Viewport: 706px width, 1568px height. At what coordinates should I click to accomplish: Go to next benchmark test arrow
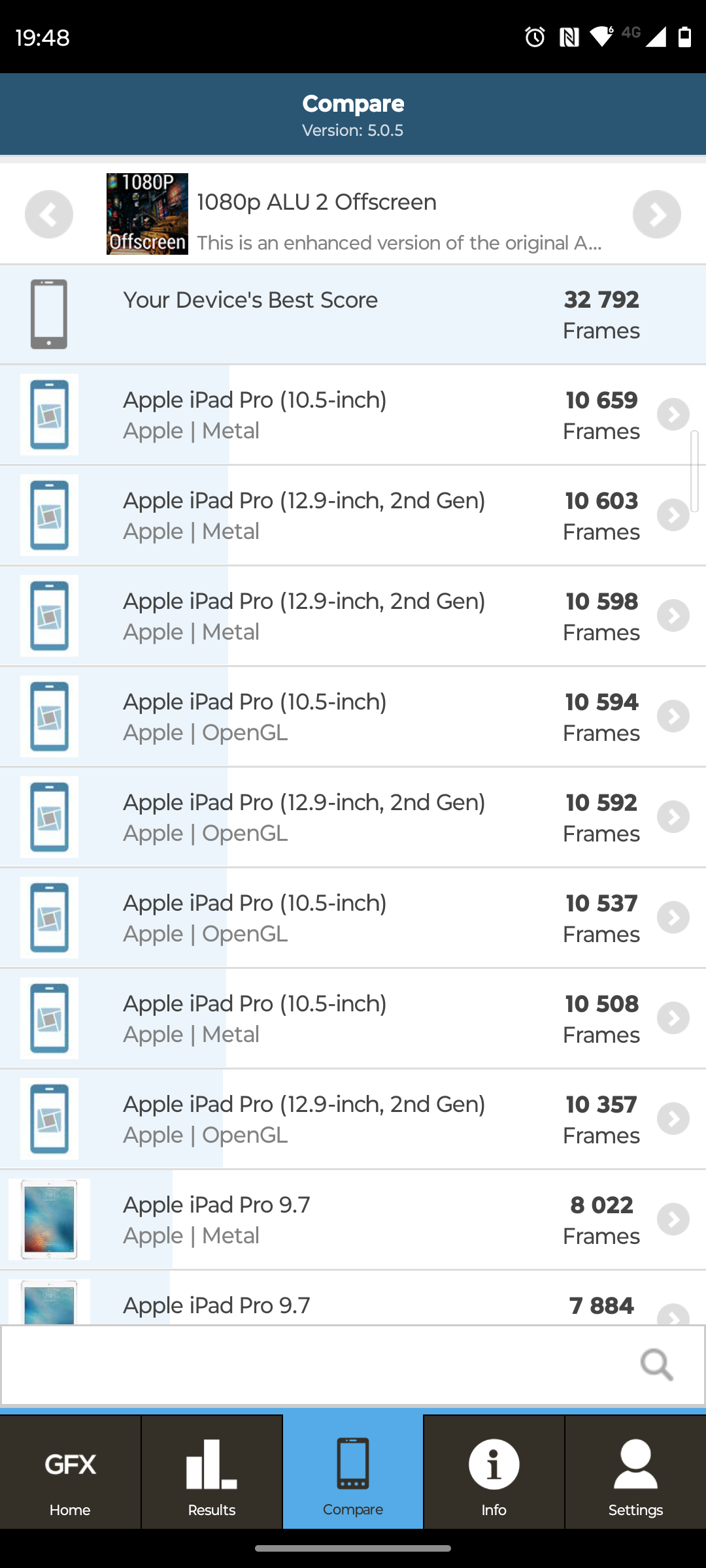tap(656, 214)
